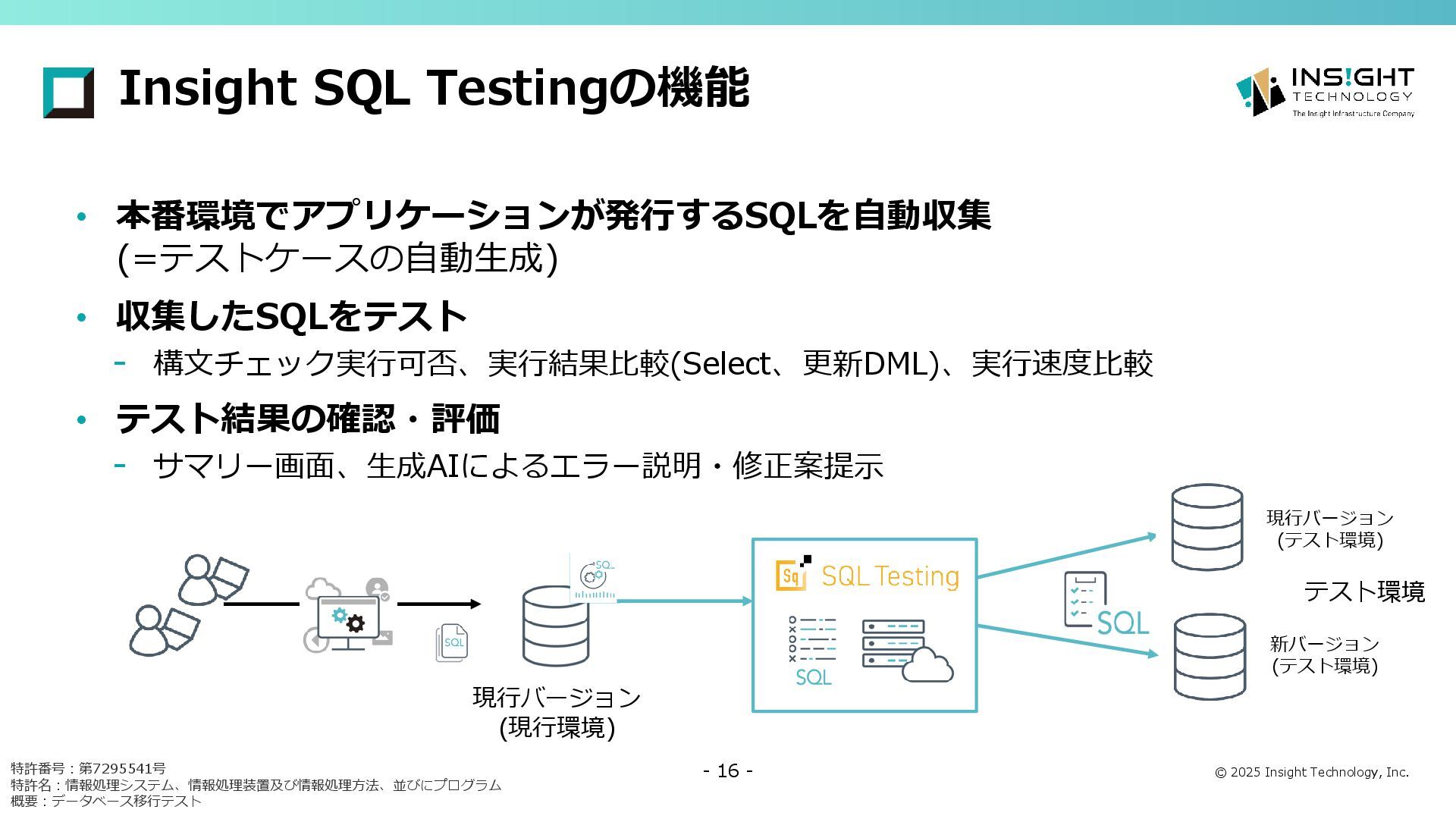This screenshot has height=819, width=1456.
Task: Click the patent number footer text
Action: click(x=88, y=768)
